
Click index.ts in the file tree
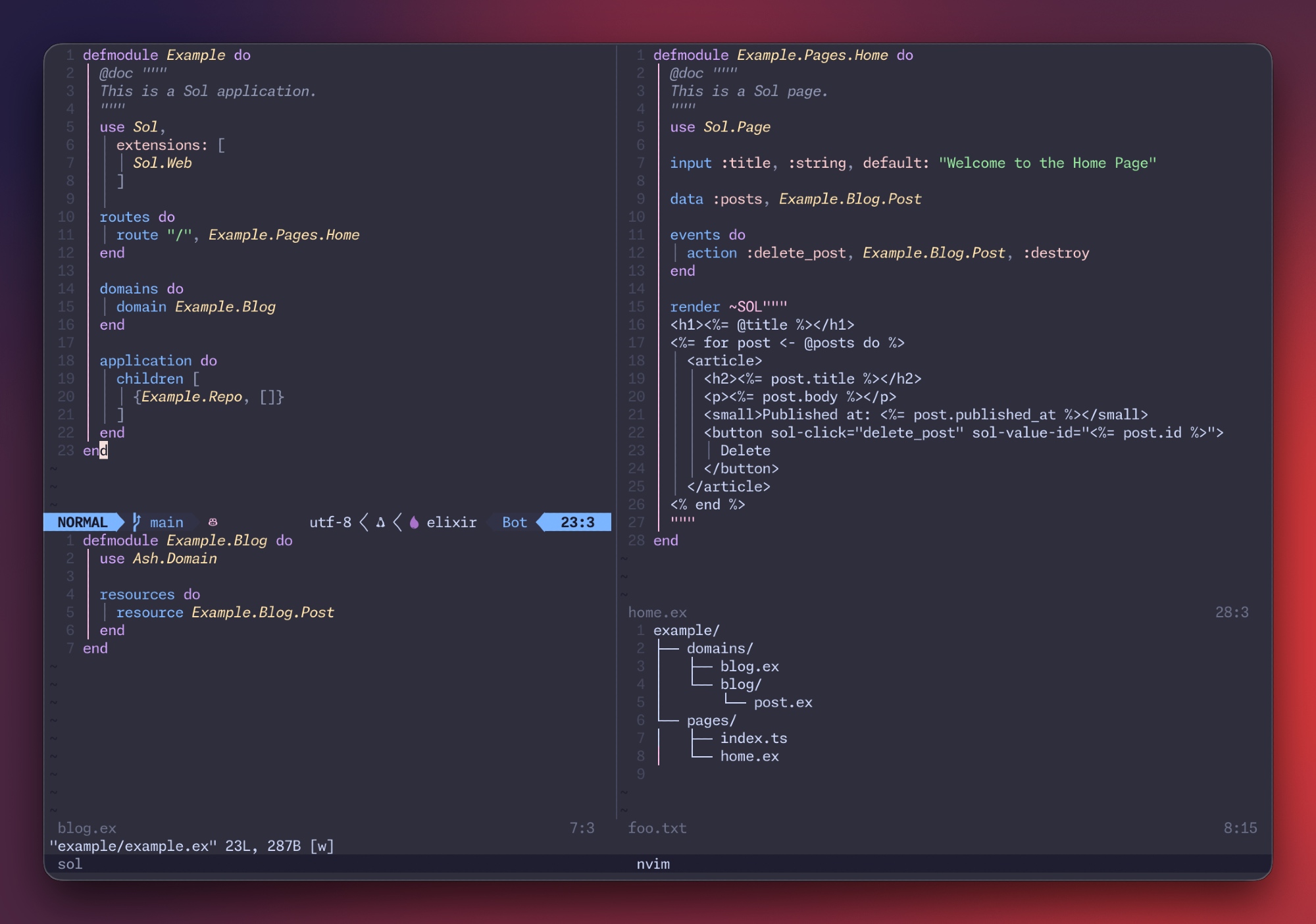pos(753,738)
